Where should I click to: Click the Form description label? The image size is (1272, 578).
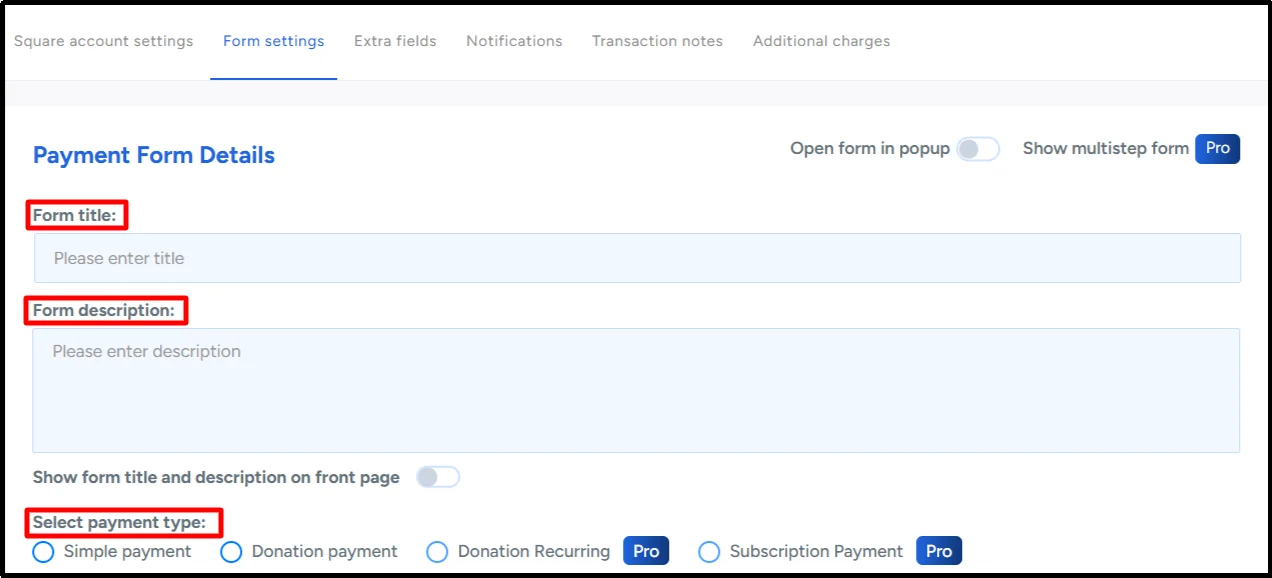coord(104,310)
